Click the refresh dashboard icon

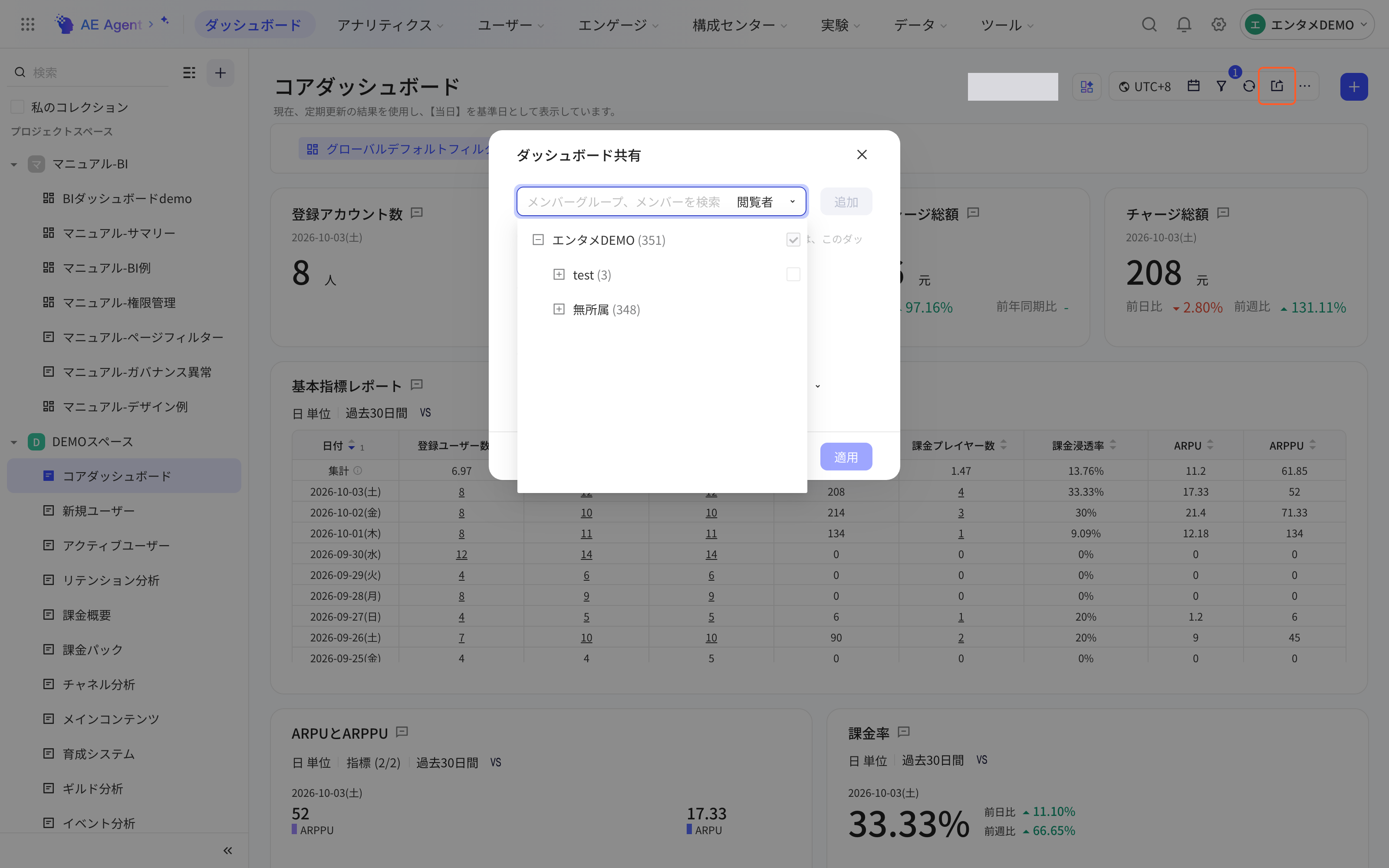coord(1249,86)
